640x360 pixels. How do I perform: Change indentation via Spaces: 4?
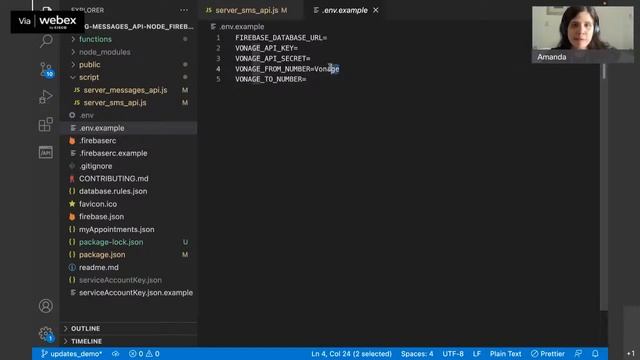[417, 354]
